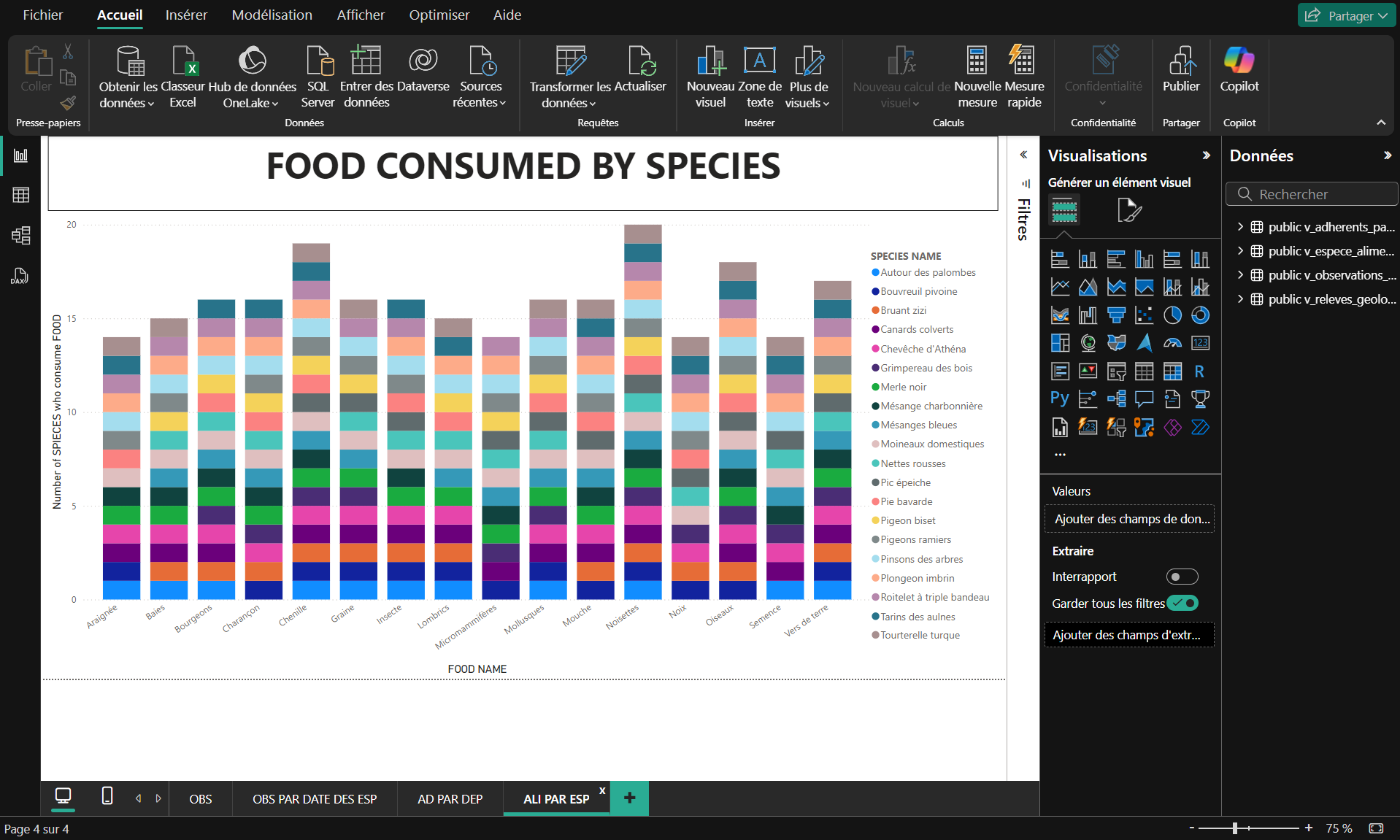Viewport: 1400px width, 840px height.
Task: Insert a Power Automate visual
Action: [1201, 428]
